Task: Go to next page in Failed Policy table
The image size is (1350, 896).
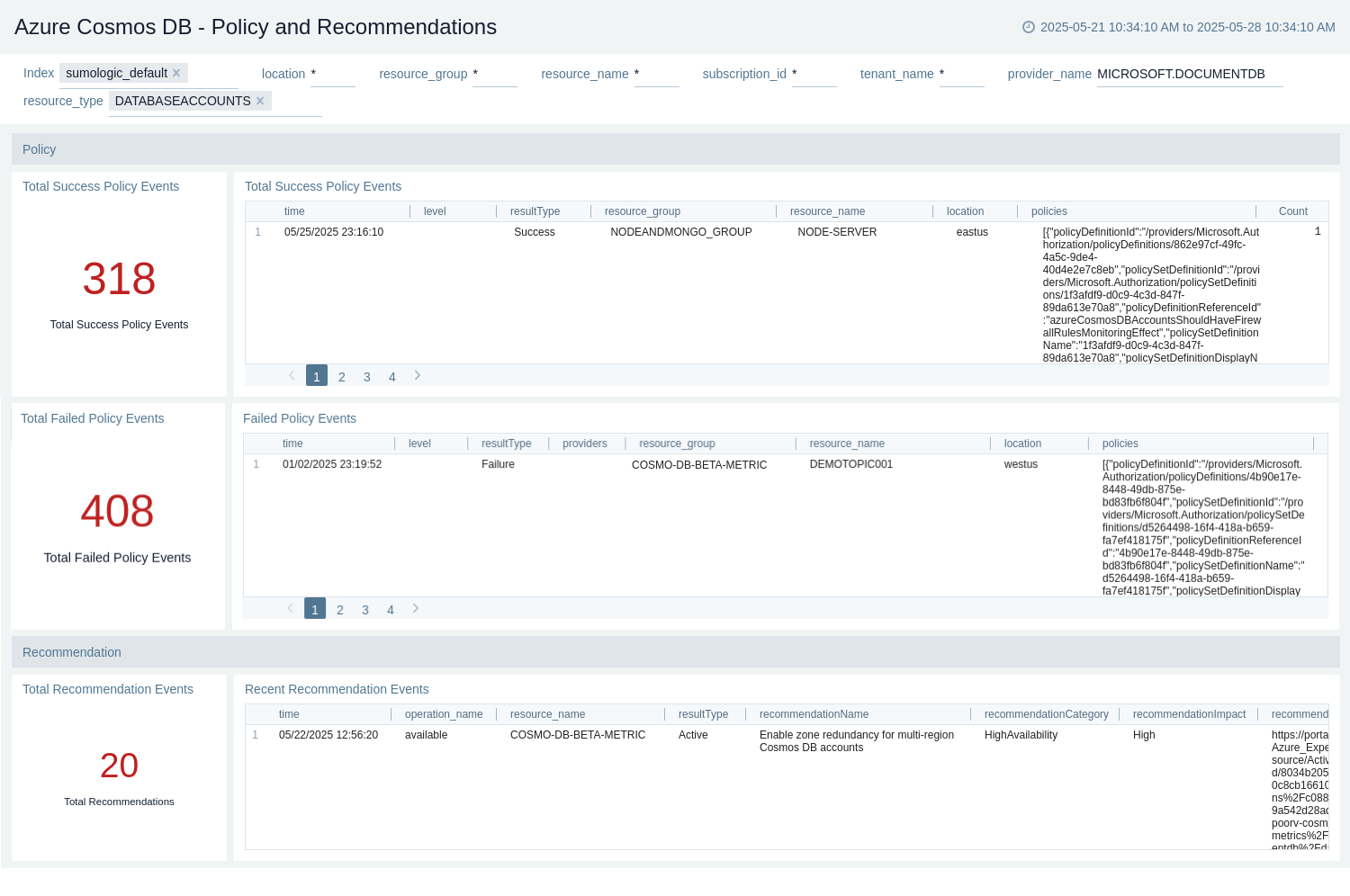Action: tap(416, 608)
